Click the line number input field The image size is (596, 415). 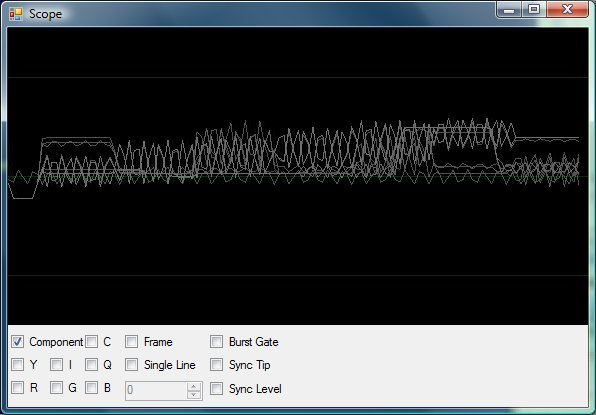click(x=156, y=390)
